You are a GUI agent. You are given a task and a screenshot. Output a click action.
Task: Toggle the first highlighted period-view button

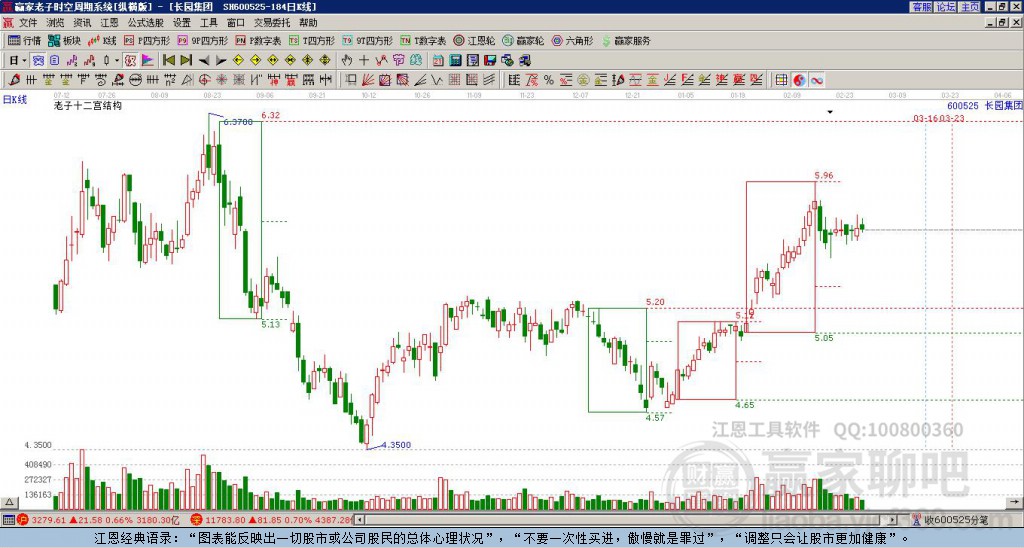coord(38,61)
